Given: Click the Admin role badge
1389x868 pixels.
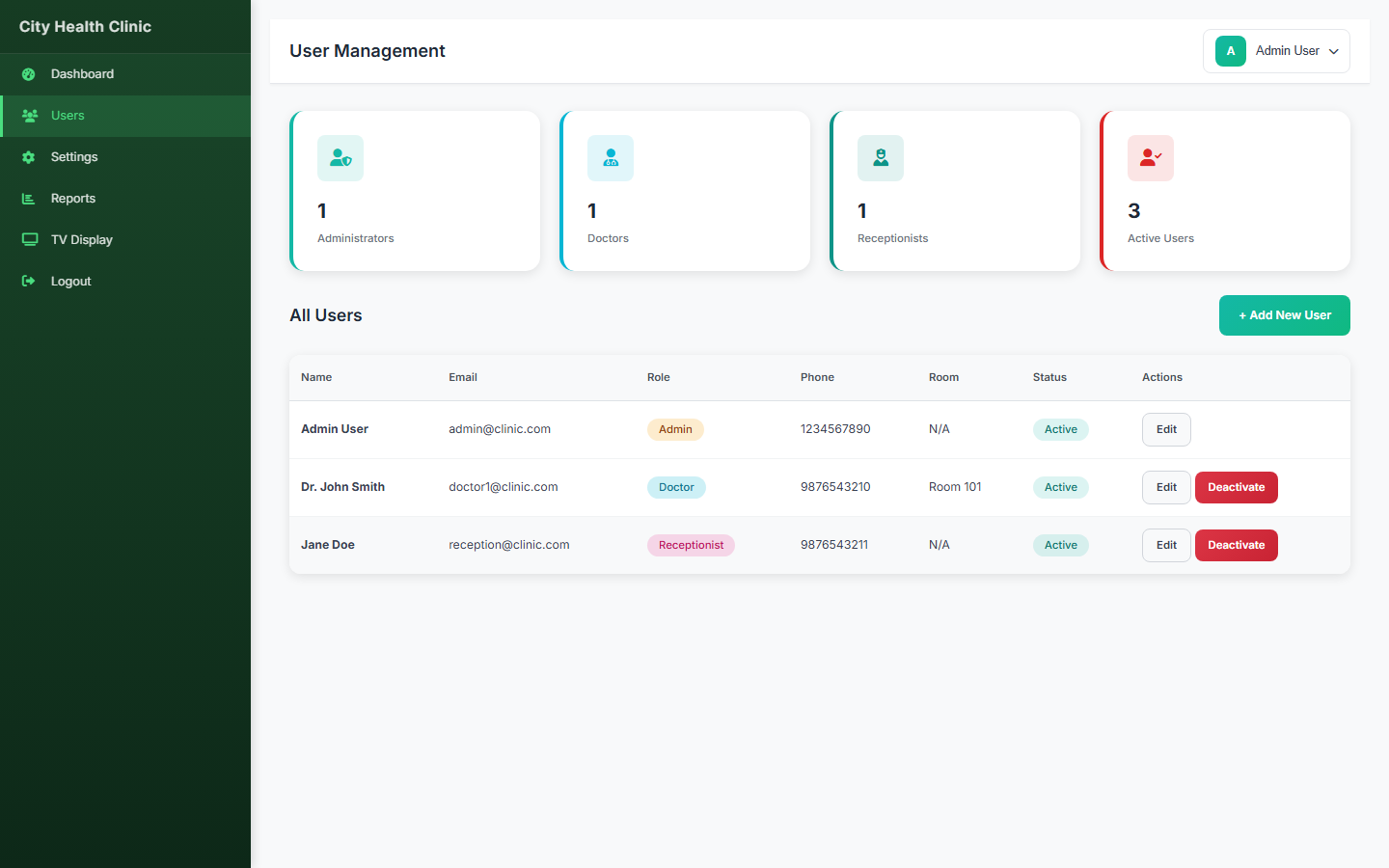Looking at the screenshot, I should click(x=675, y=429).
